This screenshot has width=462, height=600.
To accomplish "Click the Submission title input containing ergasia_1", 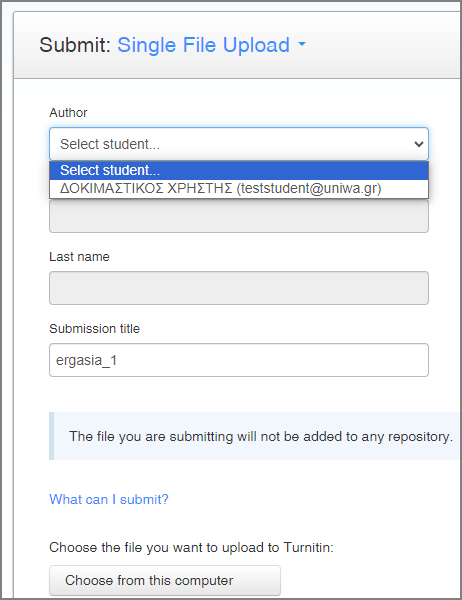I will [239, 360].
